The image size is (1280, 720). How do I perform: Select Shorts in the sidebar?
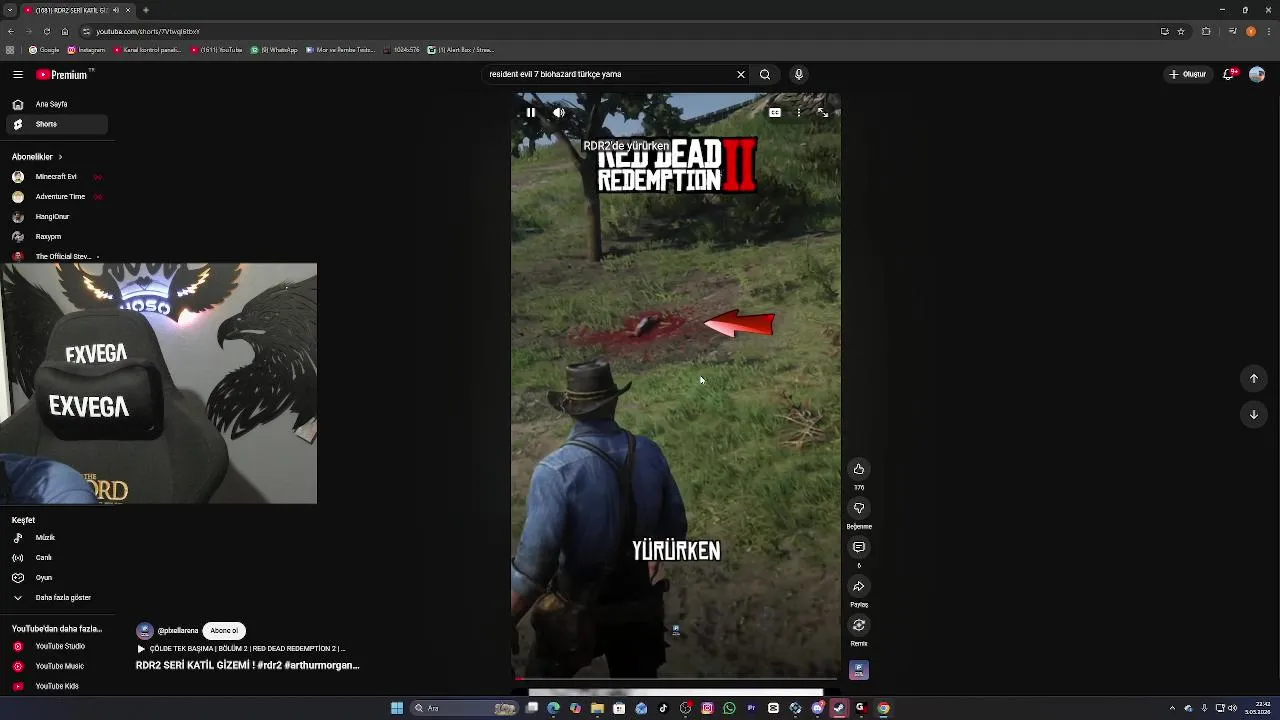55,124
